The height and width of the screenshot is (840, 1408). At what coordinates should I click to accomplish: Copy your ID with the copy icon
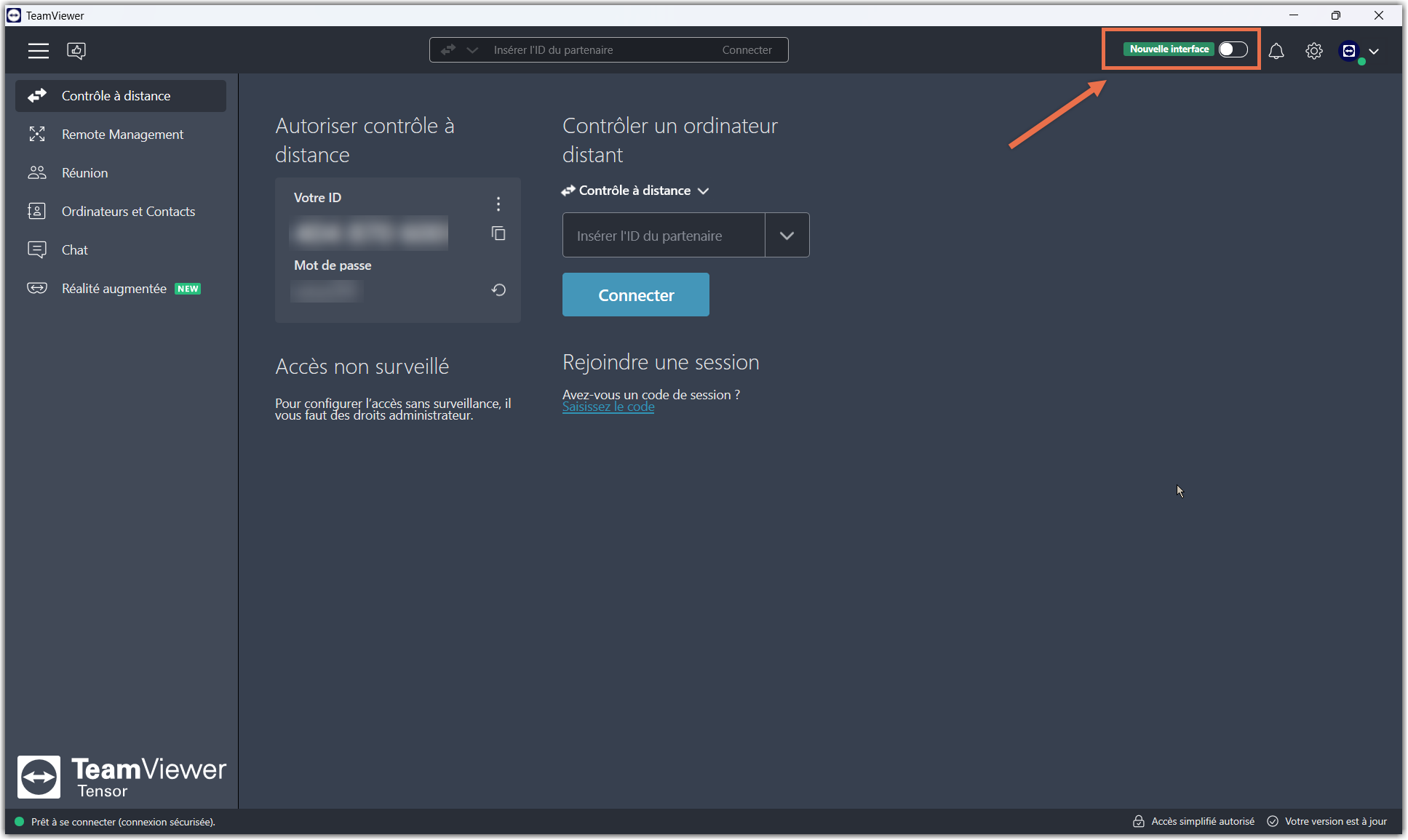498,233
